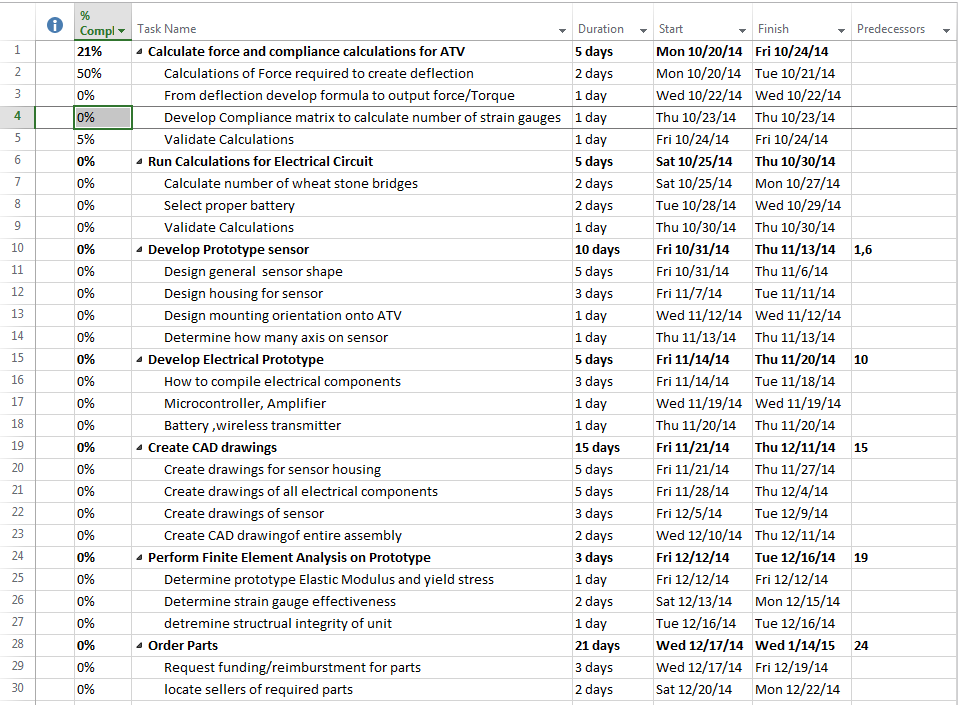Select 'Request funding/reimburstment for parts'

pyautogui.click(x=292, y=667)
